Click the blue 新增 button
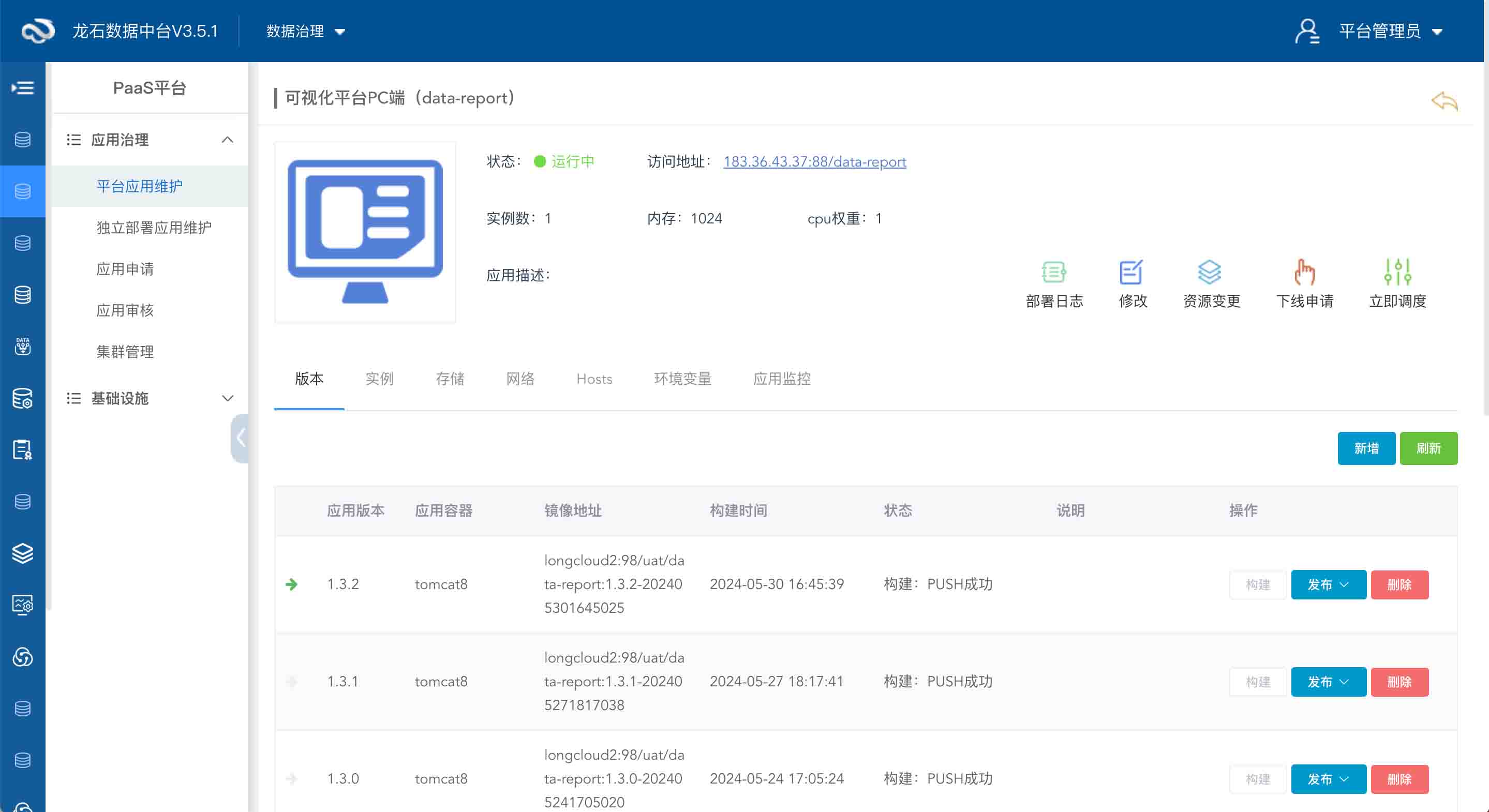Screen dimensions: 1489x812 pos(1366,448)
